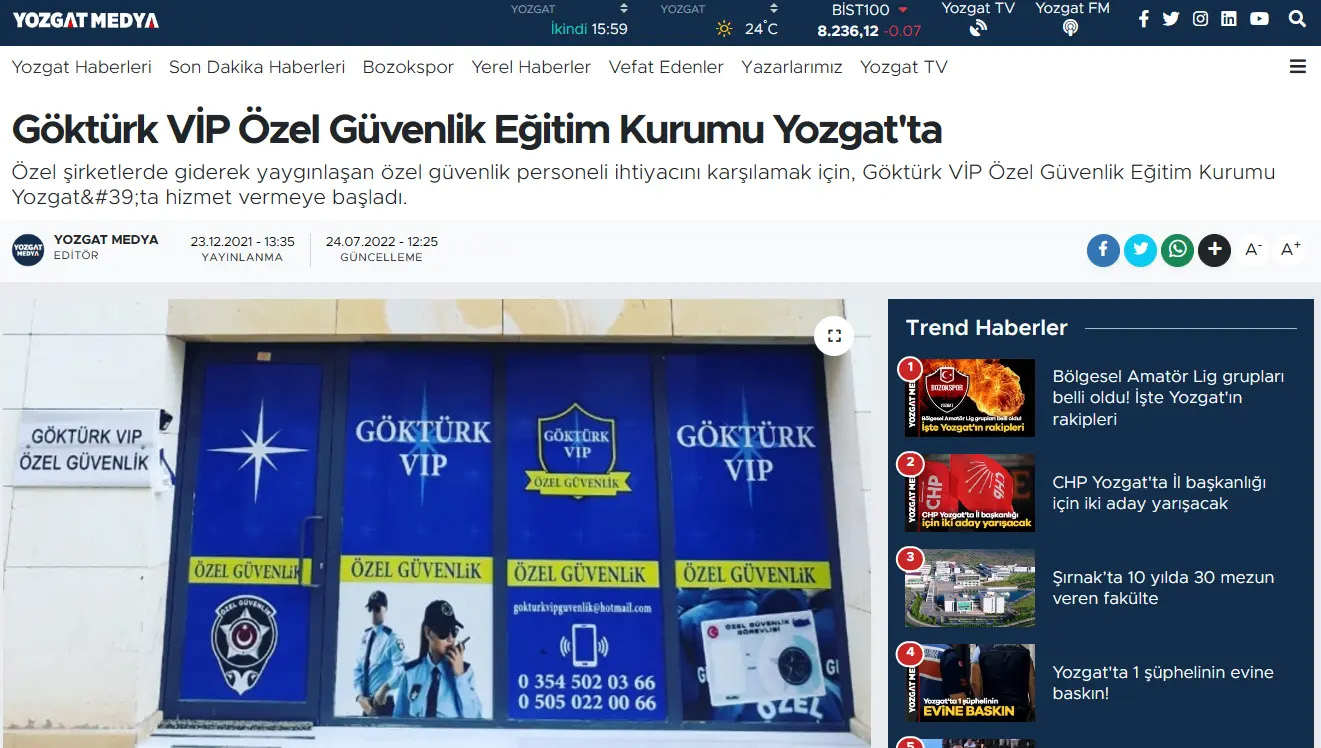The height and width of the screenshot is (748, 1321).
Task: Click YOZGAT MEDYA editor name
Action: click(x=106, y=240)
